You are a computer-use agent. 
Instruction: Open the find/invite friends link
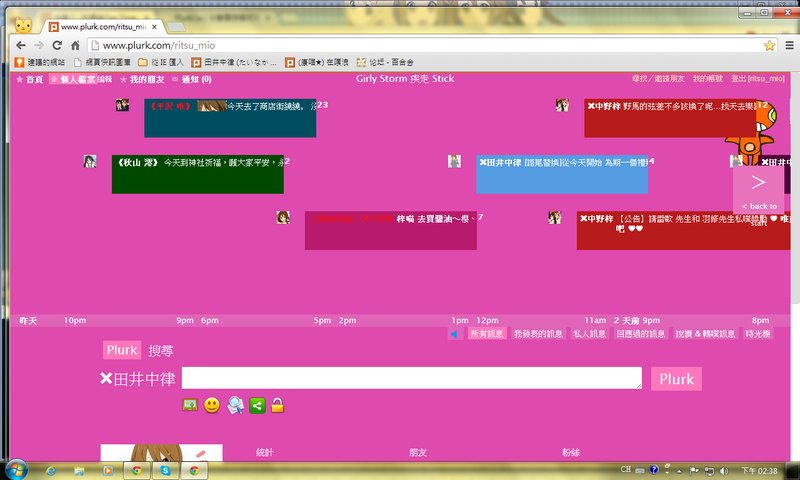click(x=658, y=79)
